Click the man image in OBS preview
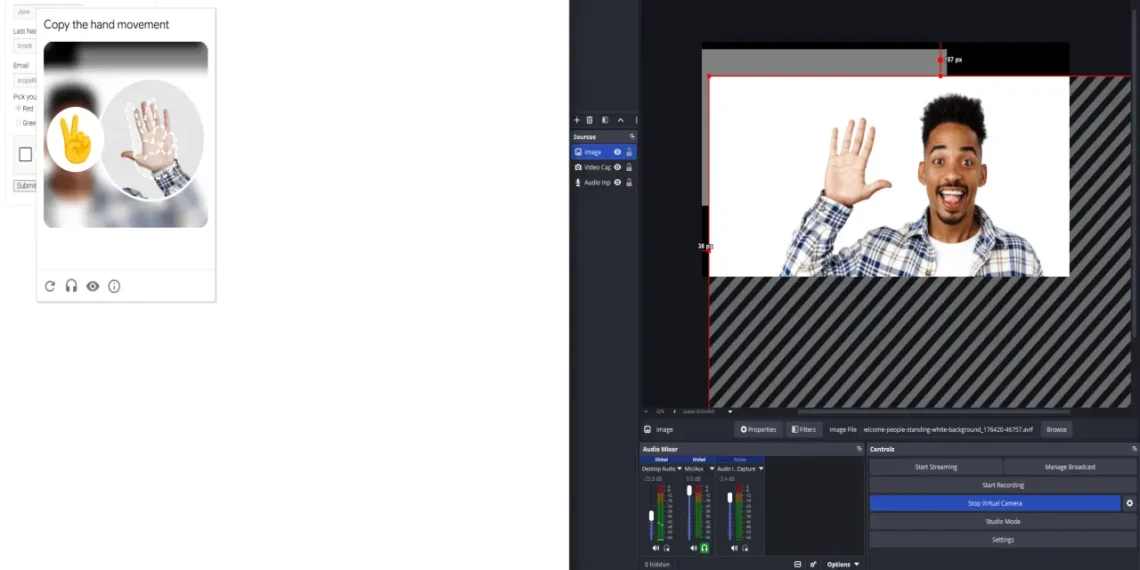Screen dimensions: 1140x570 pos(889,177)
